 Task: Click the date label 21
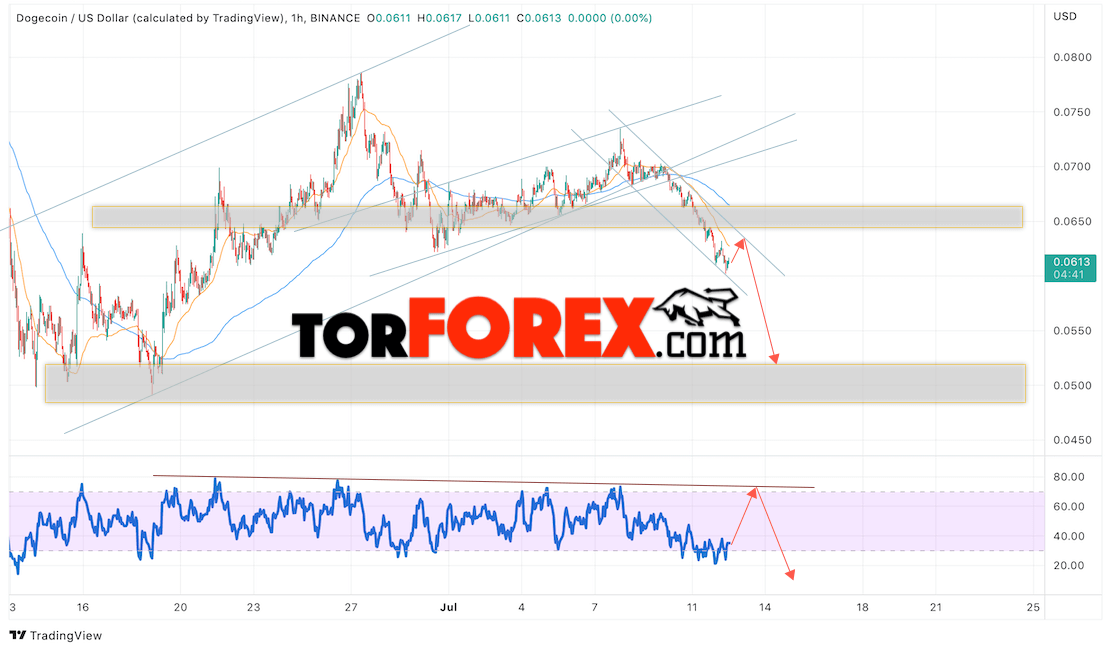pos(936,607)
